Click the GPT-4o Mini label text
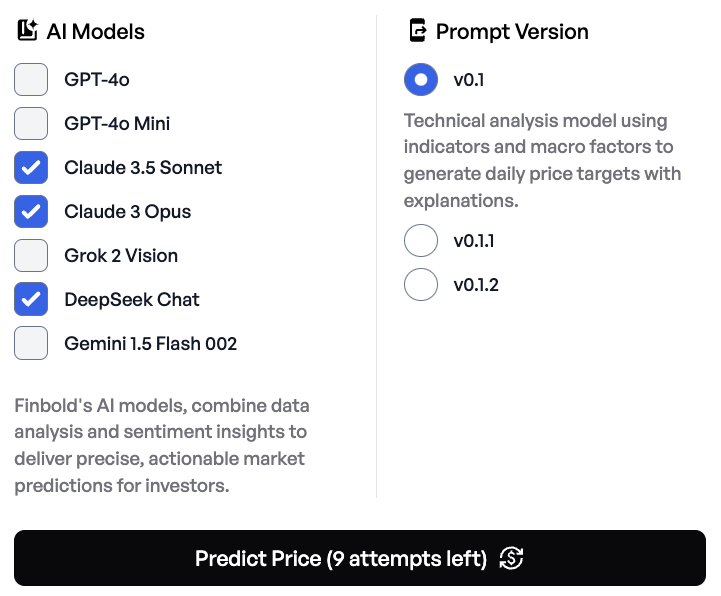This screenshot has width=721, height=596. tap(117, 124)
